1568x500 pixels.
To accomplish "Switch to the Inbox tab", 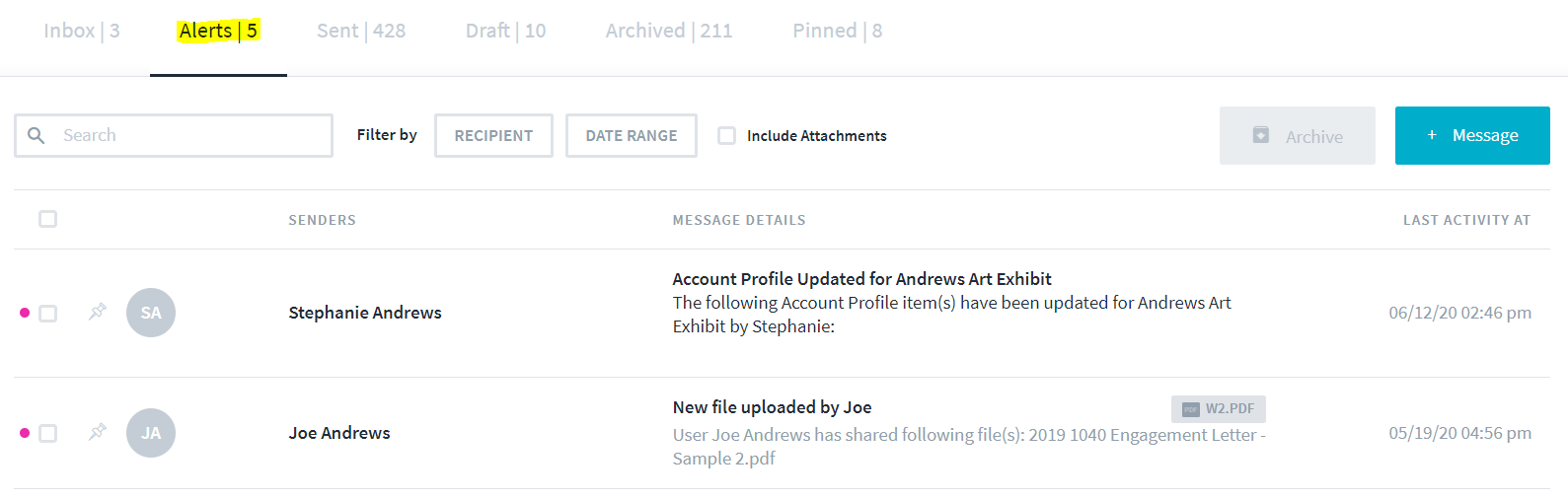I will tap(82, 32).
